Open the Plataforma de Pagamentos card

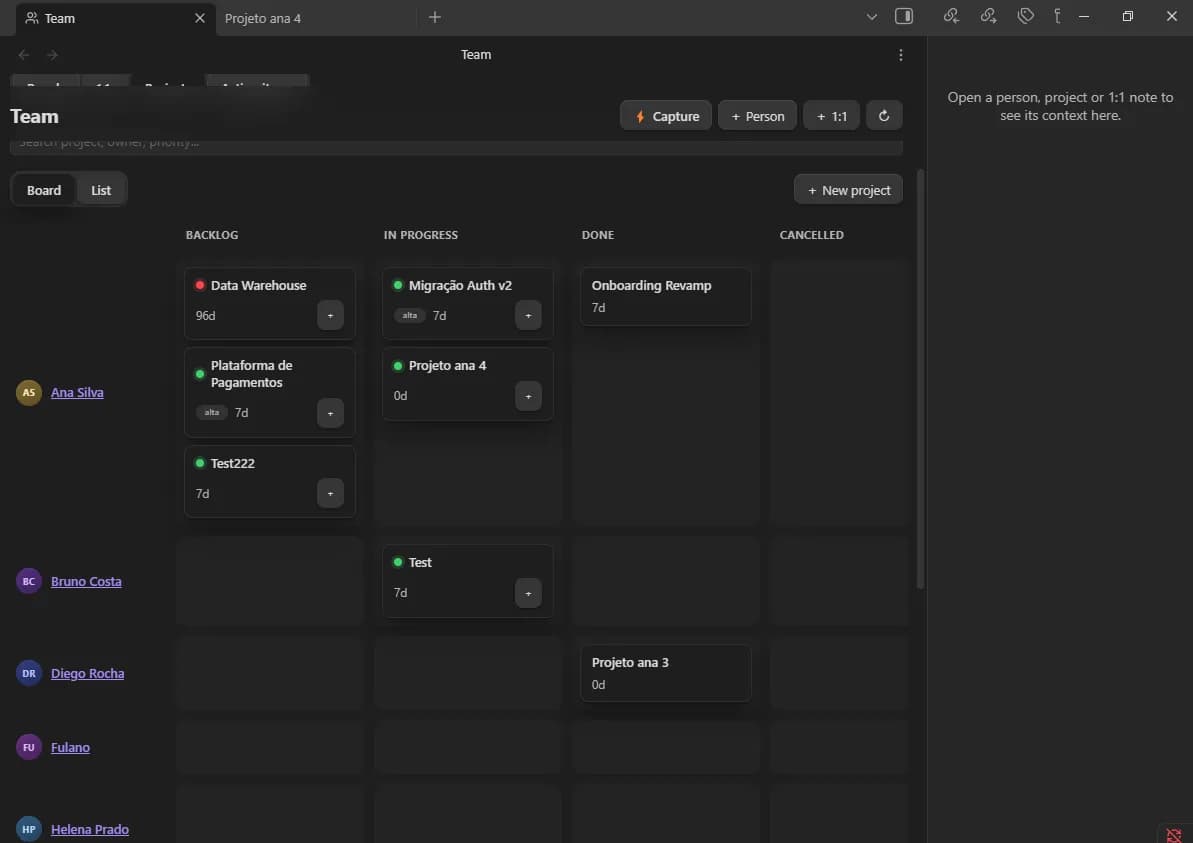coord(270,392)
